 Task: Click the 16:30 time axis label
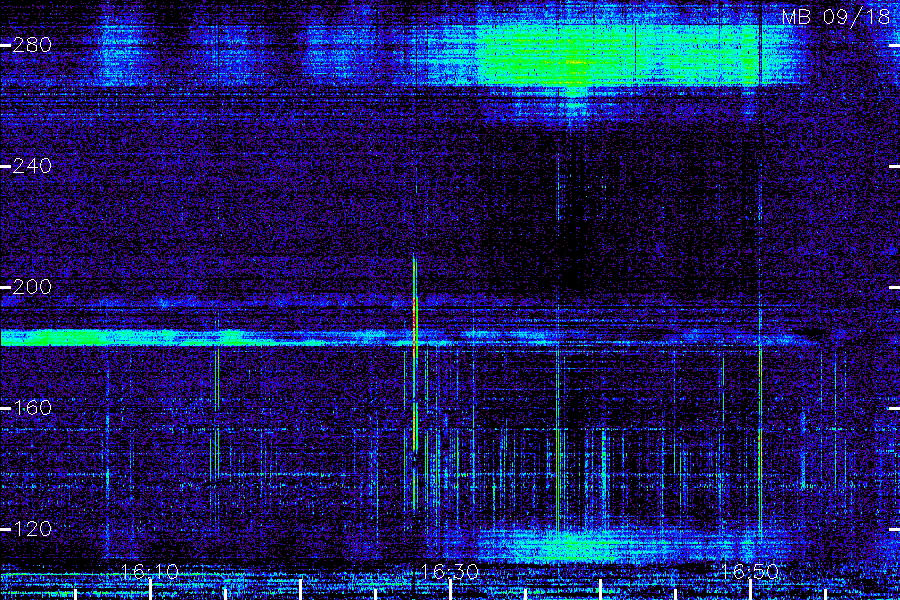pos(449,571)
